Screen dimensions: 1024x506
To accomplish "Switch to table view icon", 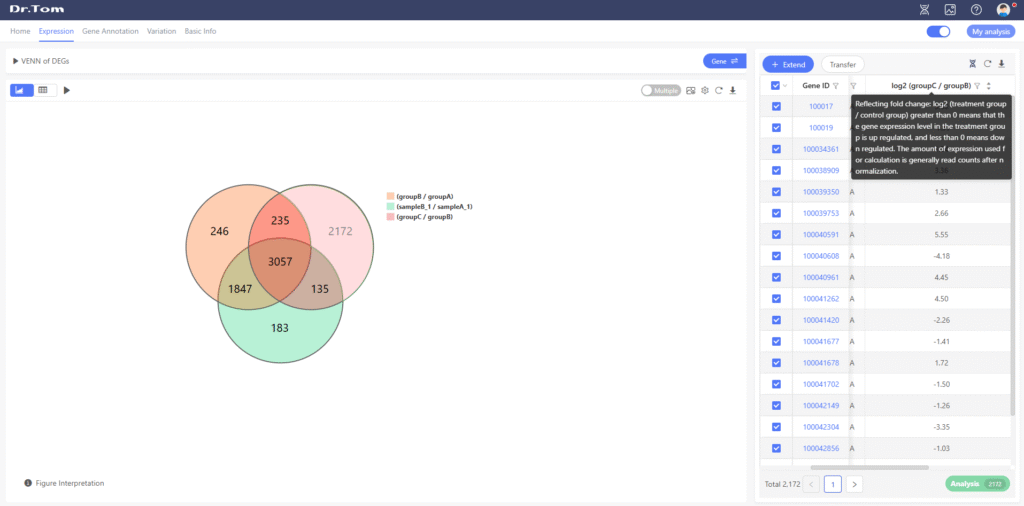I will click(x=43, y=90).
